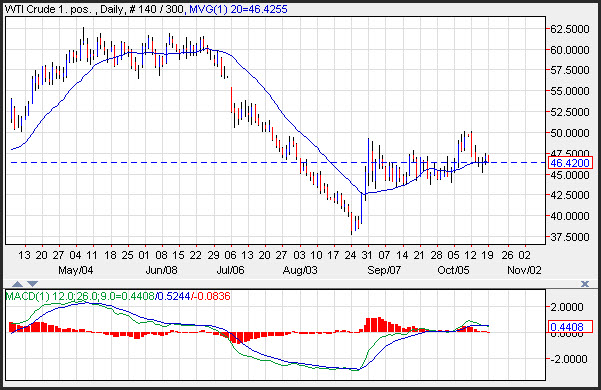Click the 60.0000 price axis label
This screenshot has width=601, height=390.
pyautogui.click(x=570, y=50)
